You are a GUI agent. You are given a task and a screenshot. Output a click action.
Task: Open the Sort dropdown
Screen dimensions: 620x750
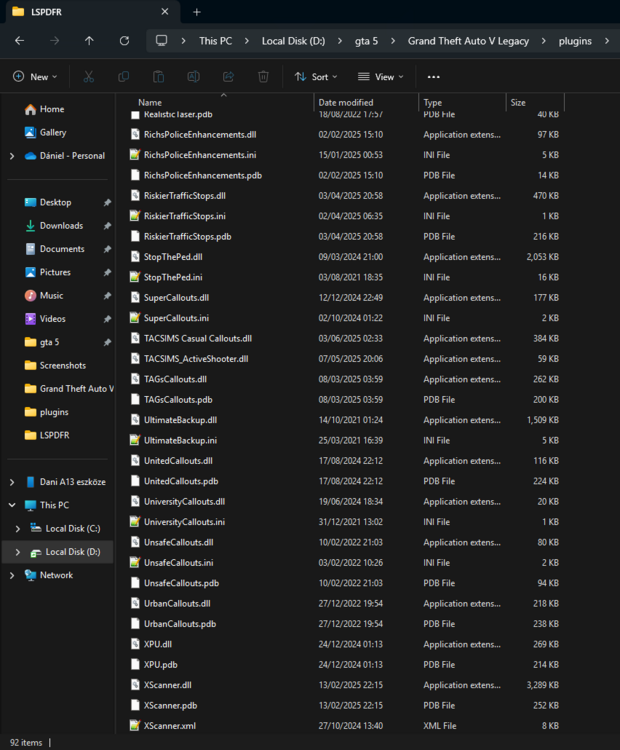point(316,77)
